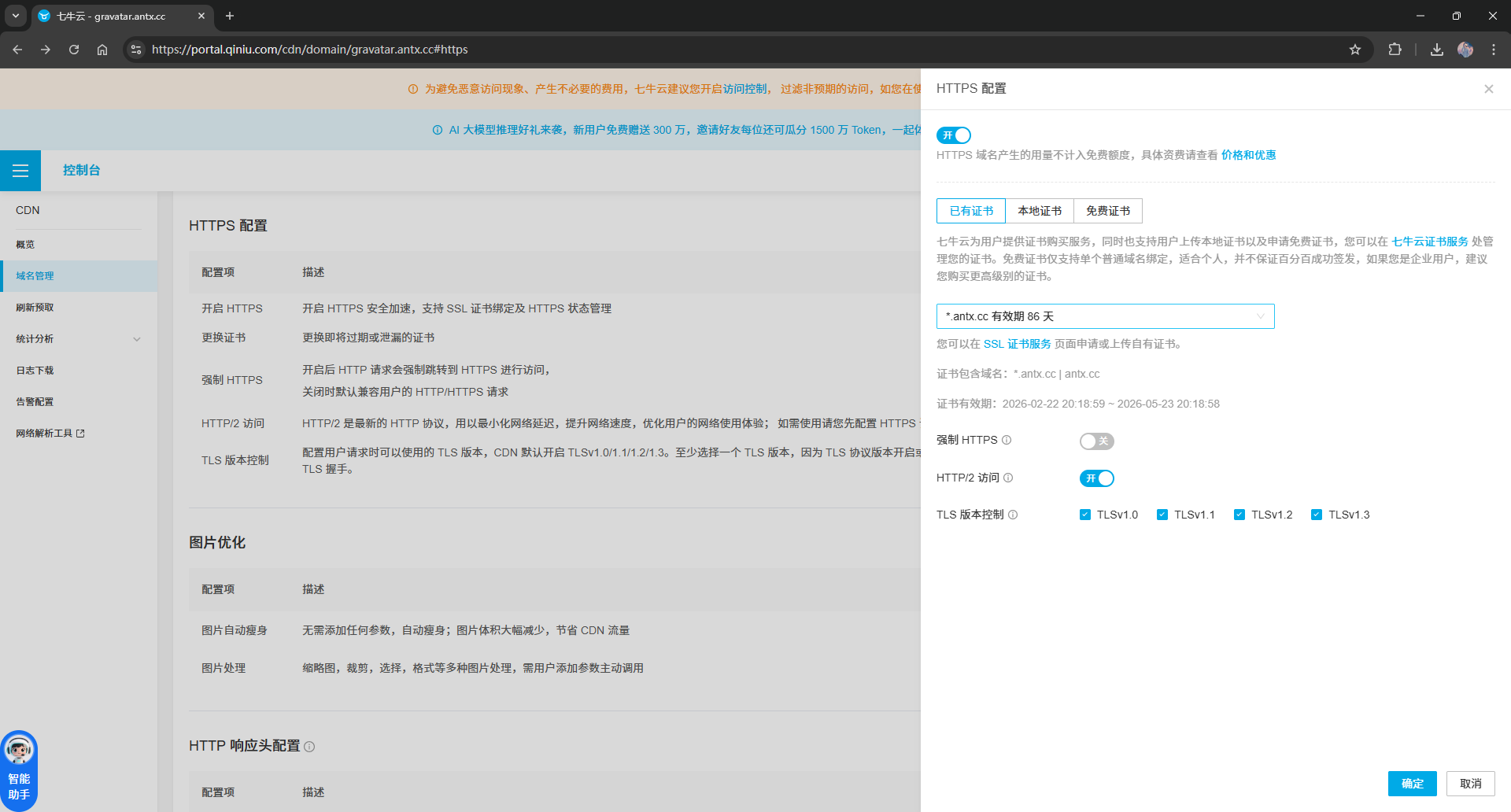Close the HTTPS 配置 side panel
The height and width of the screenshot is (812, 1511).
(x=1488, y=89)
